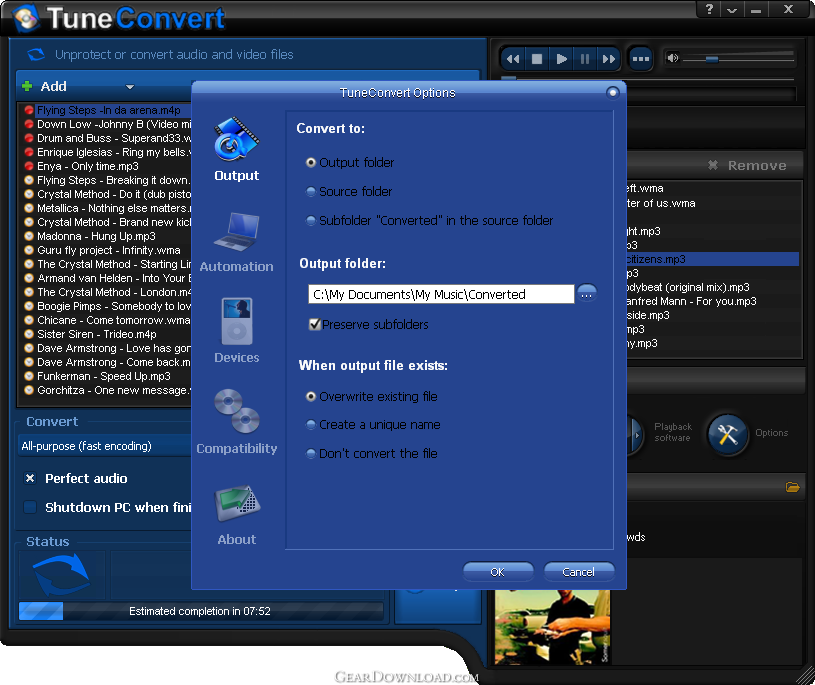Screen dimensions: 815x685
Task: Click the play button
Action: tap(561, 59)
